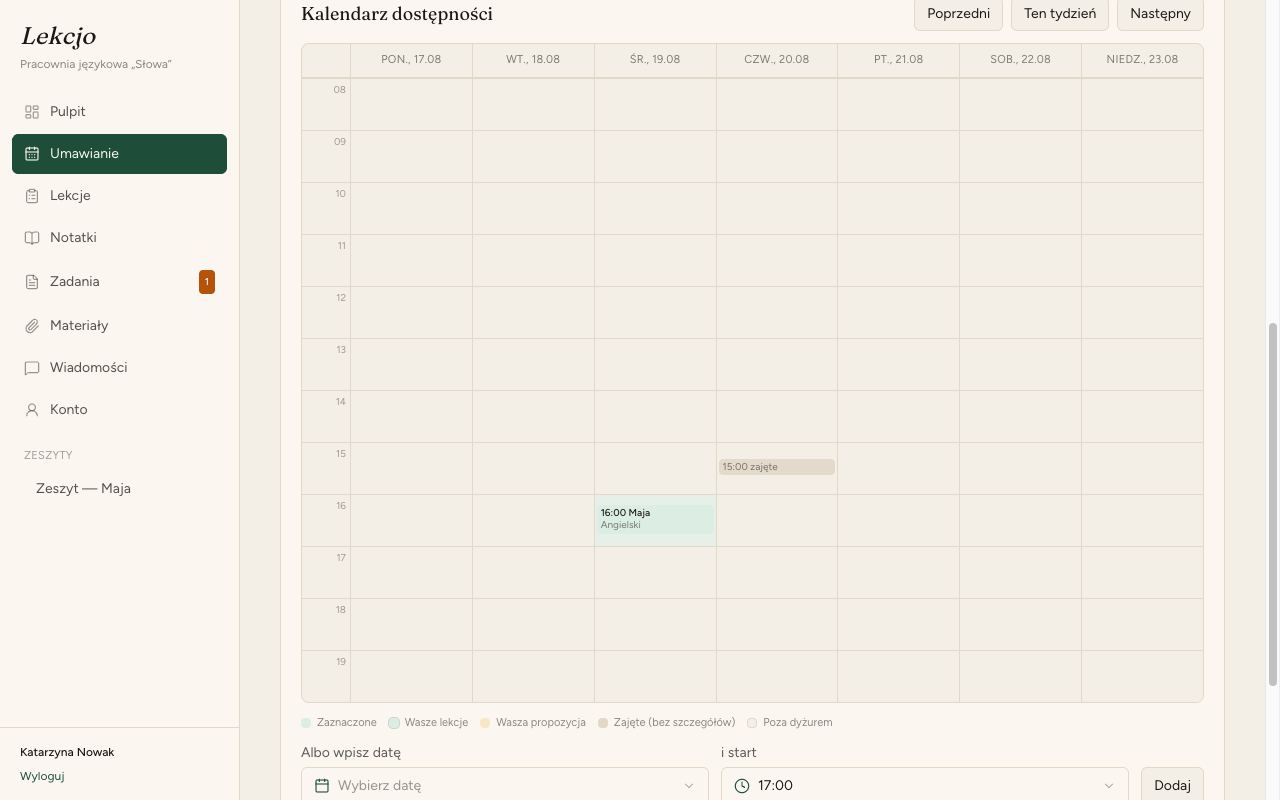Screen dimensions: 1280x800
Task: Click the clock icon in start time field
Action: (x=742, y=786)
